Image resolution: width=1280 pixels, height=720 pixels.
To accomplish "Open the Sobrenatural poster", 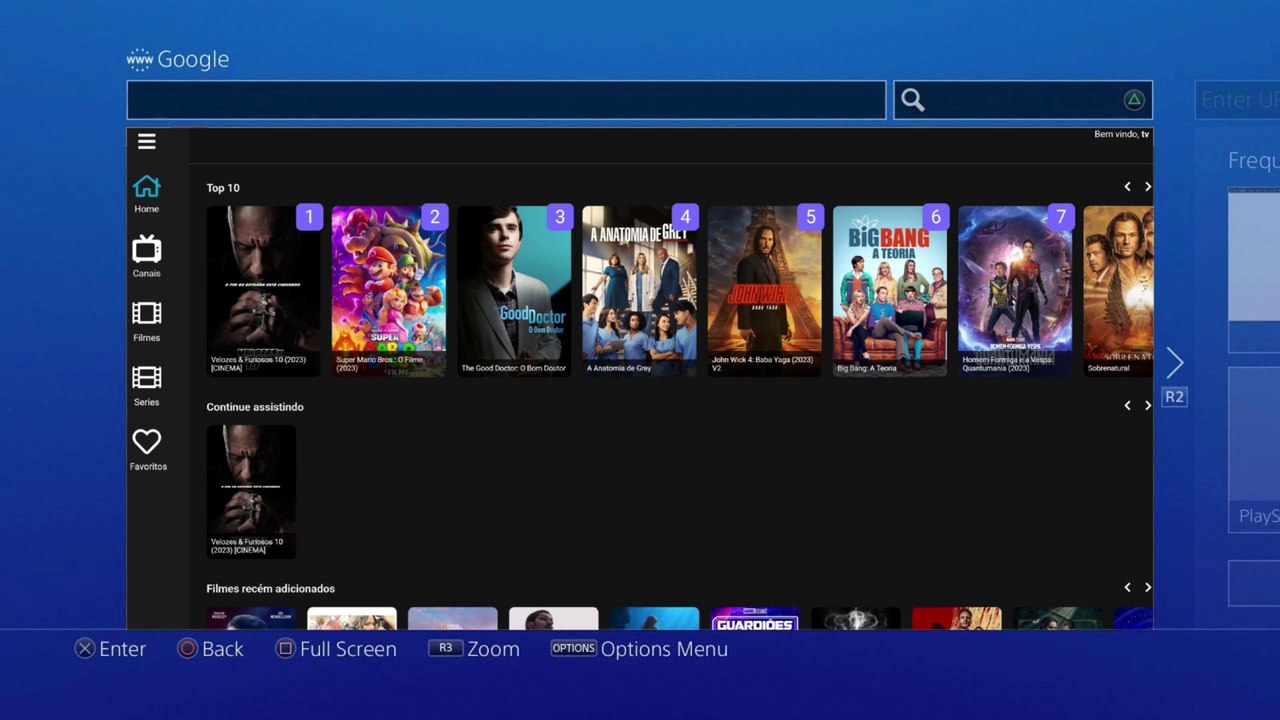I will tap(1118, 291).
